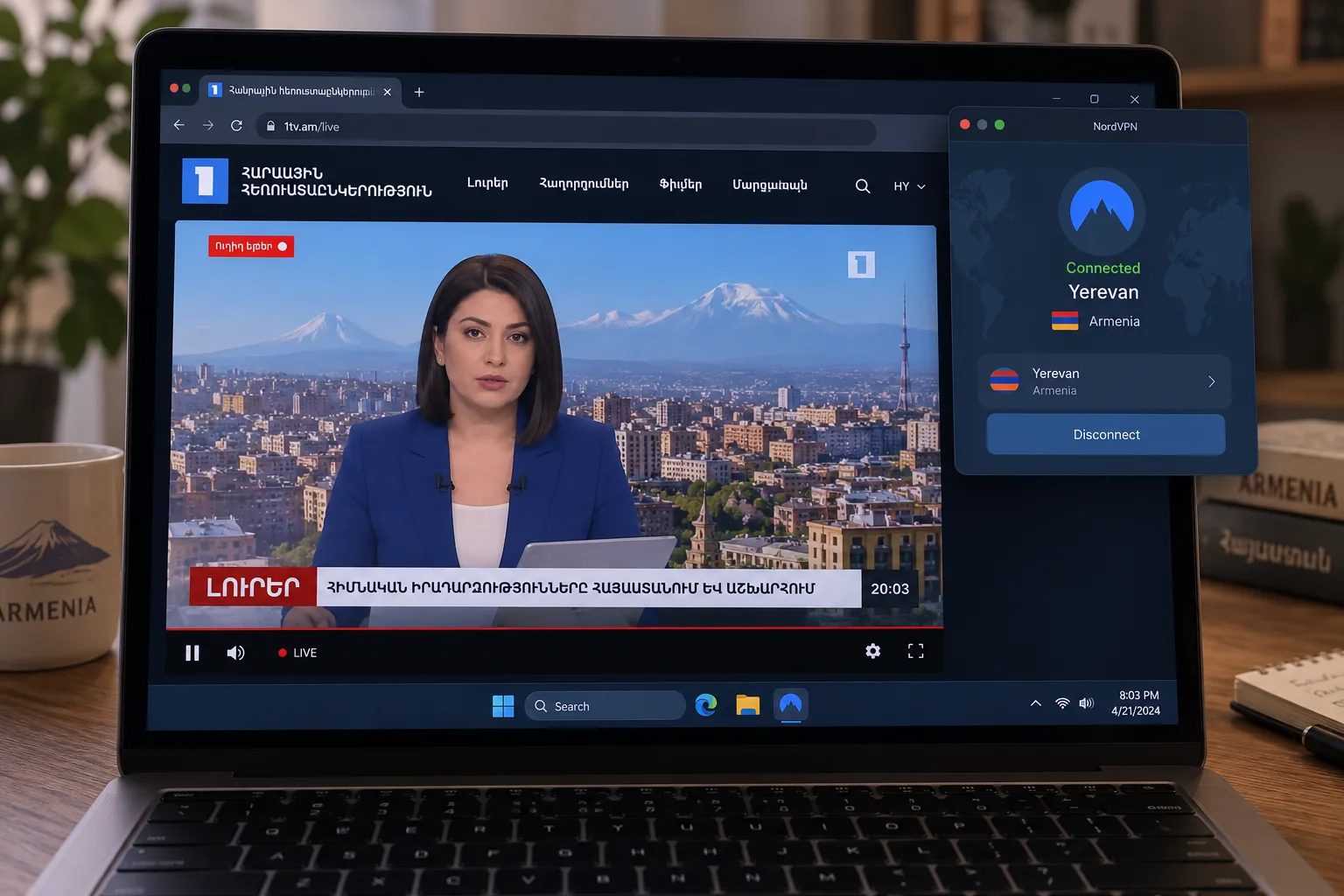This screenshot has width=1344, height=896.
Task: Open NordVPN from the taskbar
Action: (790, 704)
